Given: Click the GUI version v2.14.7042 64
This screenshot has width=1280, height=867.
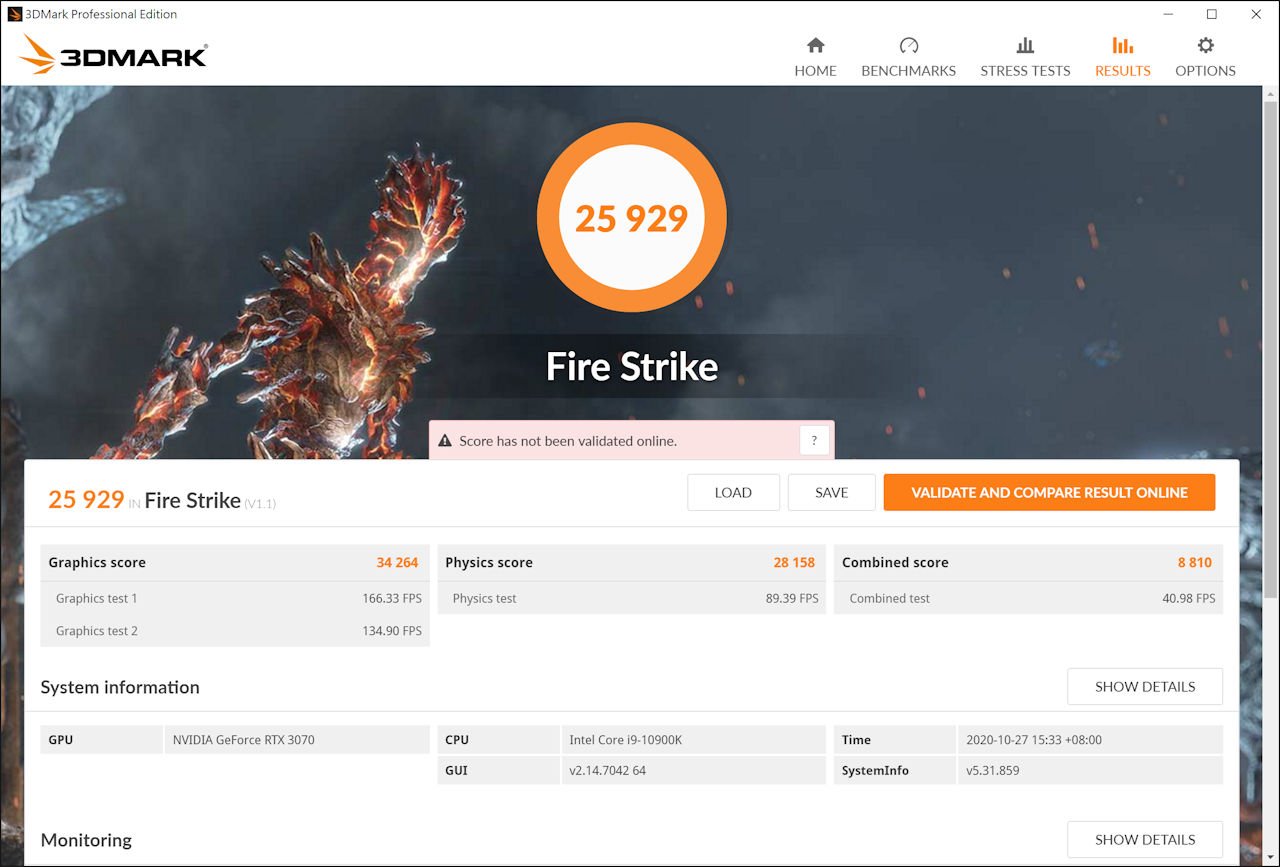Looking at the screenshot, I should tap(608, 770).
